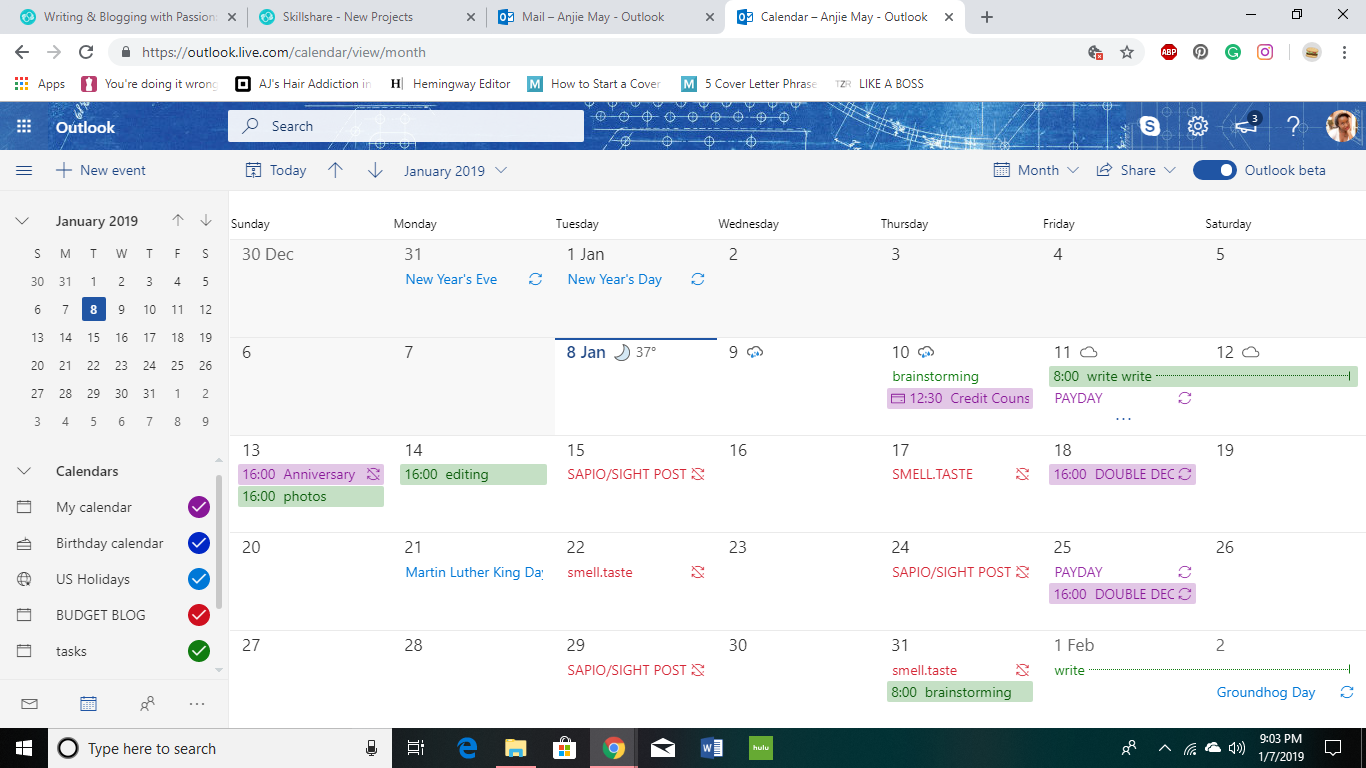The image size is (1366, 768).
Task: Open the Share dropdown
Action: pyautogui.click(x=1136, y=170)
